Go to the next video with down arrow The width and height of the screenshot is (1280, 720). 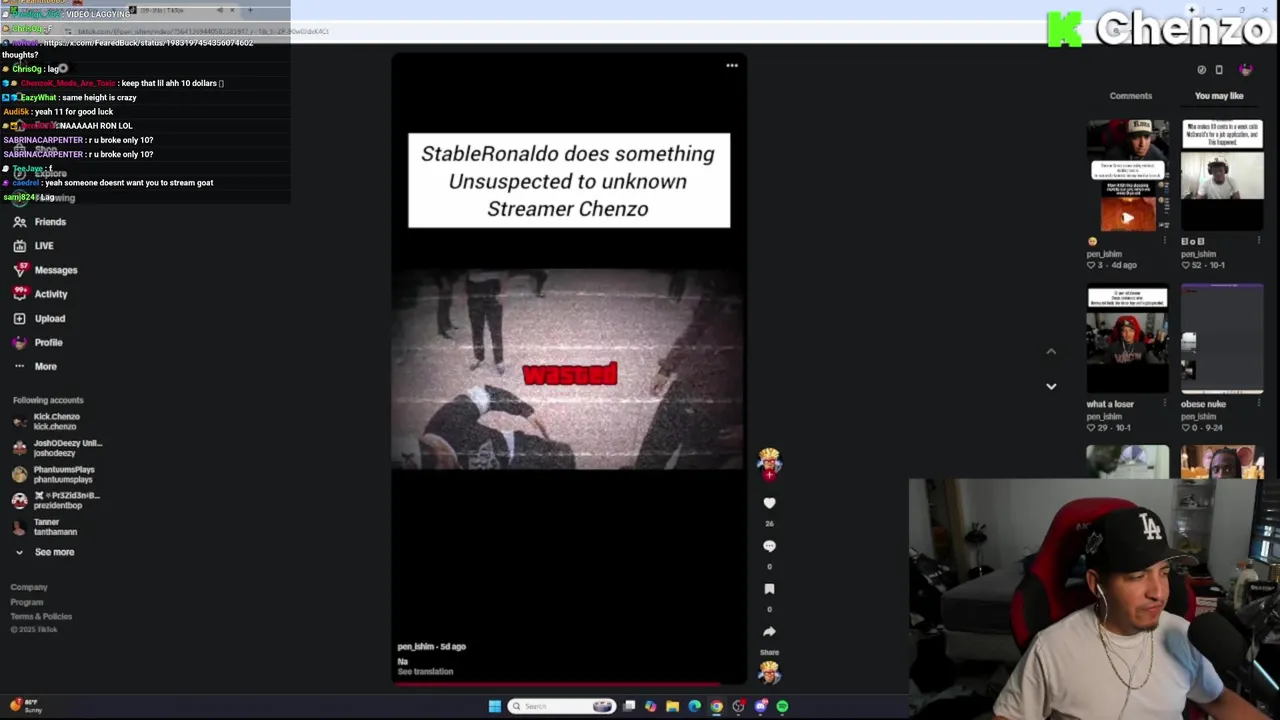(1051, 386)
